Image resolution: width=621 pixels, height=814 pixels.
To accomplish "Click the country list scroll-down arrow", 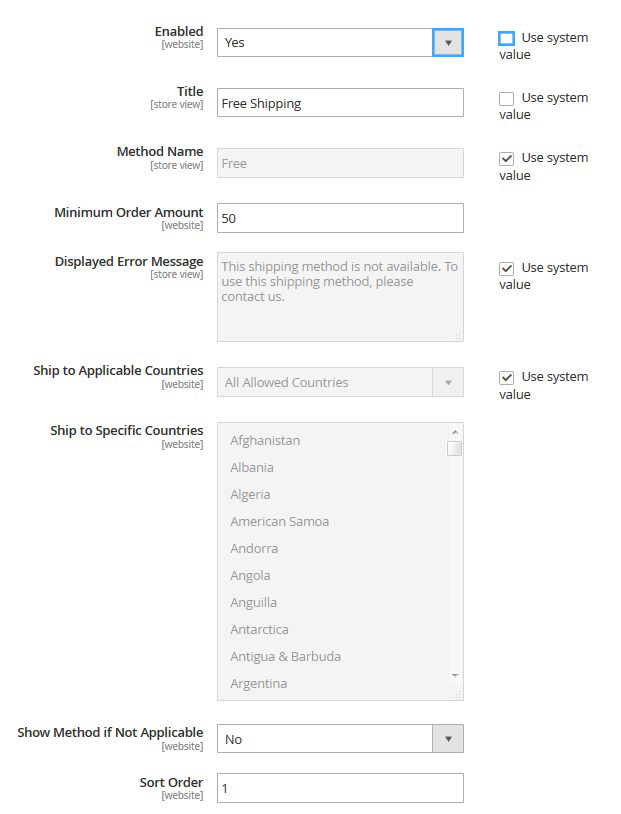I will click(x=455, y=675).
